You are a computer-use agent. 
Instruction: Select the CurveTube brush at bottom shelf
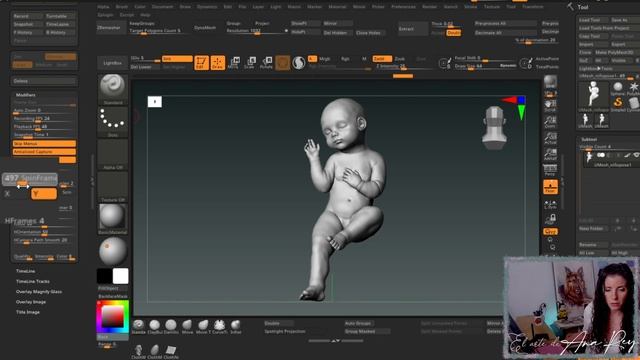point(220,327)
